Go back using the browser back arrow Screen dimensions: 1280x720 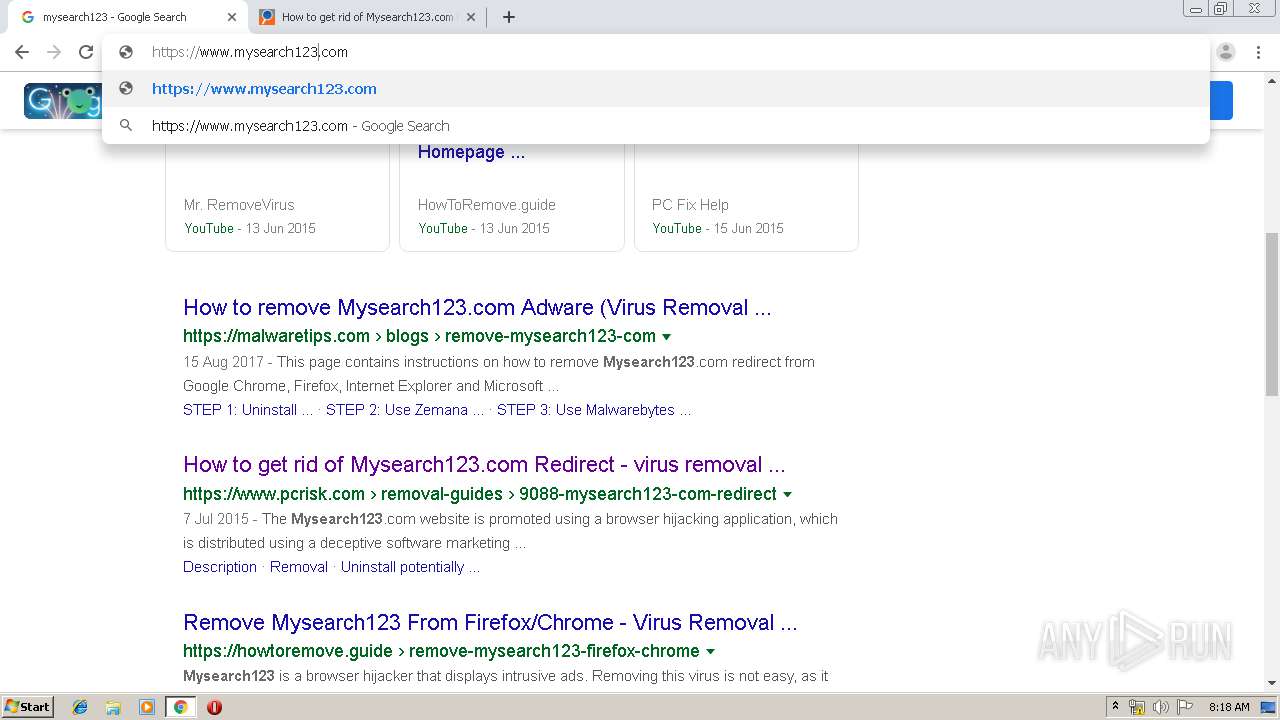[x=22, y=52]
